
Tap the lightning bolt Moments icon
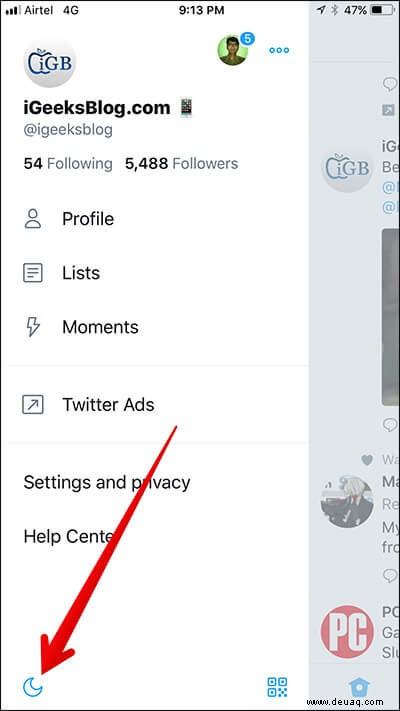tap(33, 327)
